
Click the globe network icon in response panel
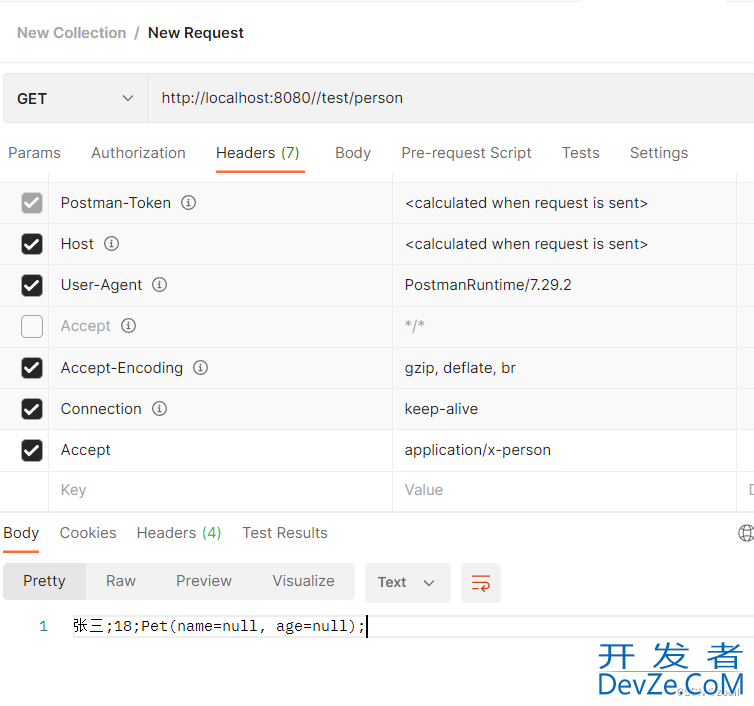(746, 533)
